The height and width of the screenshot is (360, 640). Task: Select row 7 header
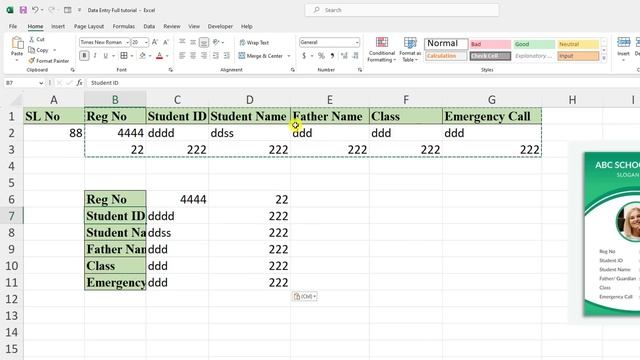[x=11, y=216]
